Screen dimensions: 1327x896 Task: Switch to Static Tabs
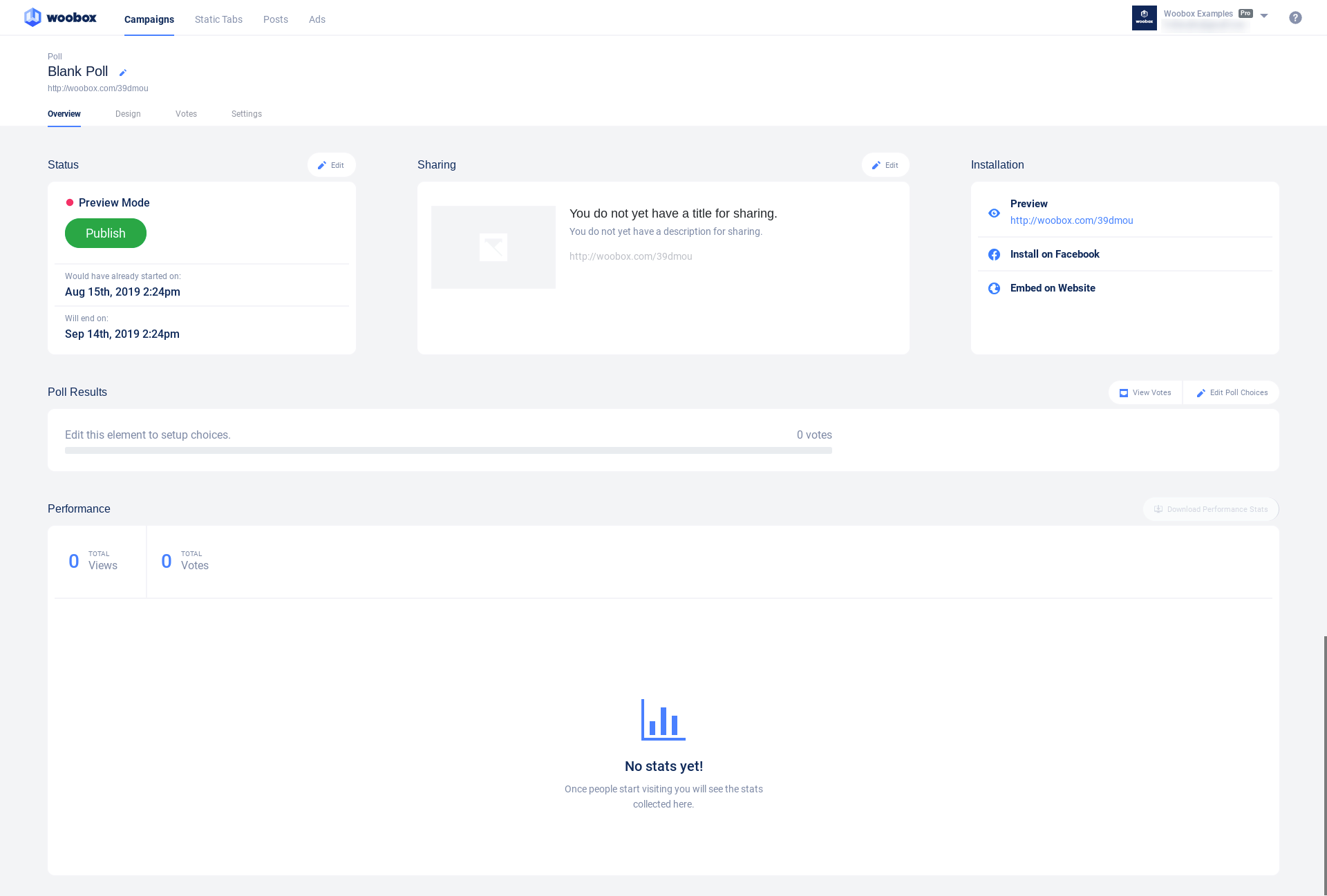tap(218, 19)
